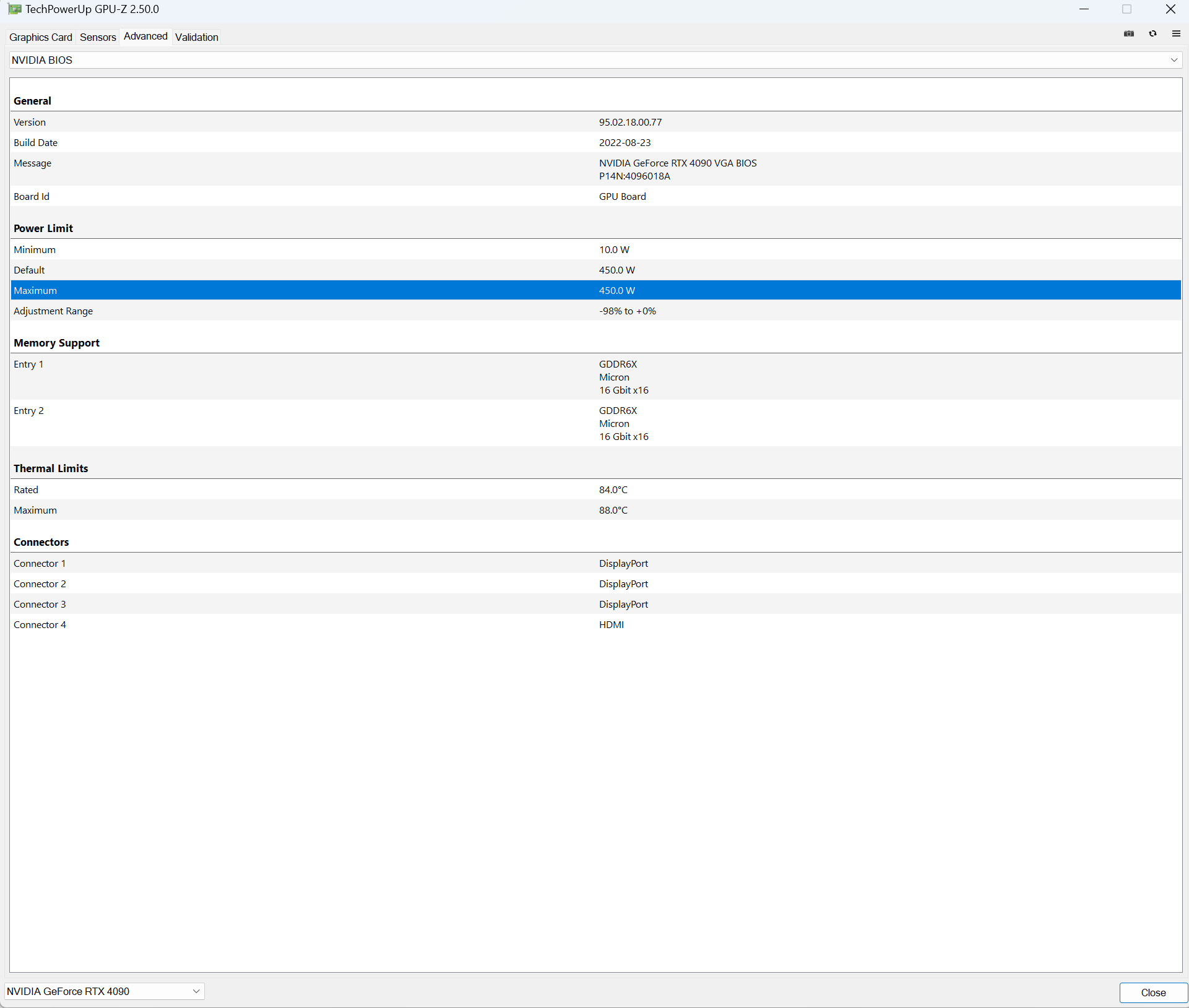Open the hamburger menu icon
Image resolution: width=1189 pixels, height=1008 pixels.
[x=1176, y=34]
